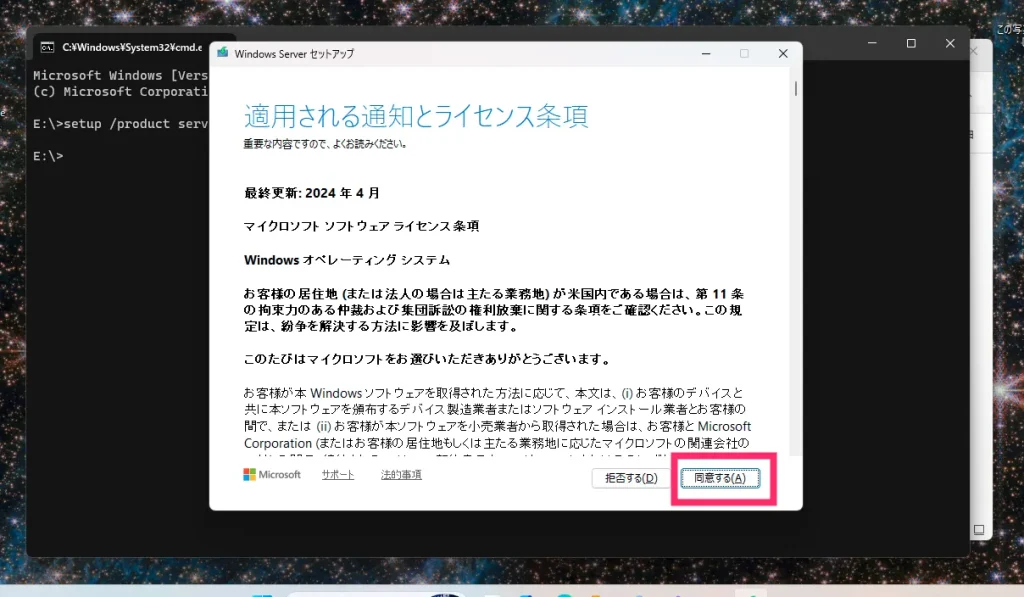Screen dimensions: 1024x597
Task: Minimize the Windows Server setup dialog
Action: pos(705,54)
